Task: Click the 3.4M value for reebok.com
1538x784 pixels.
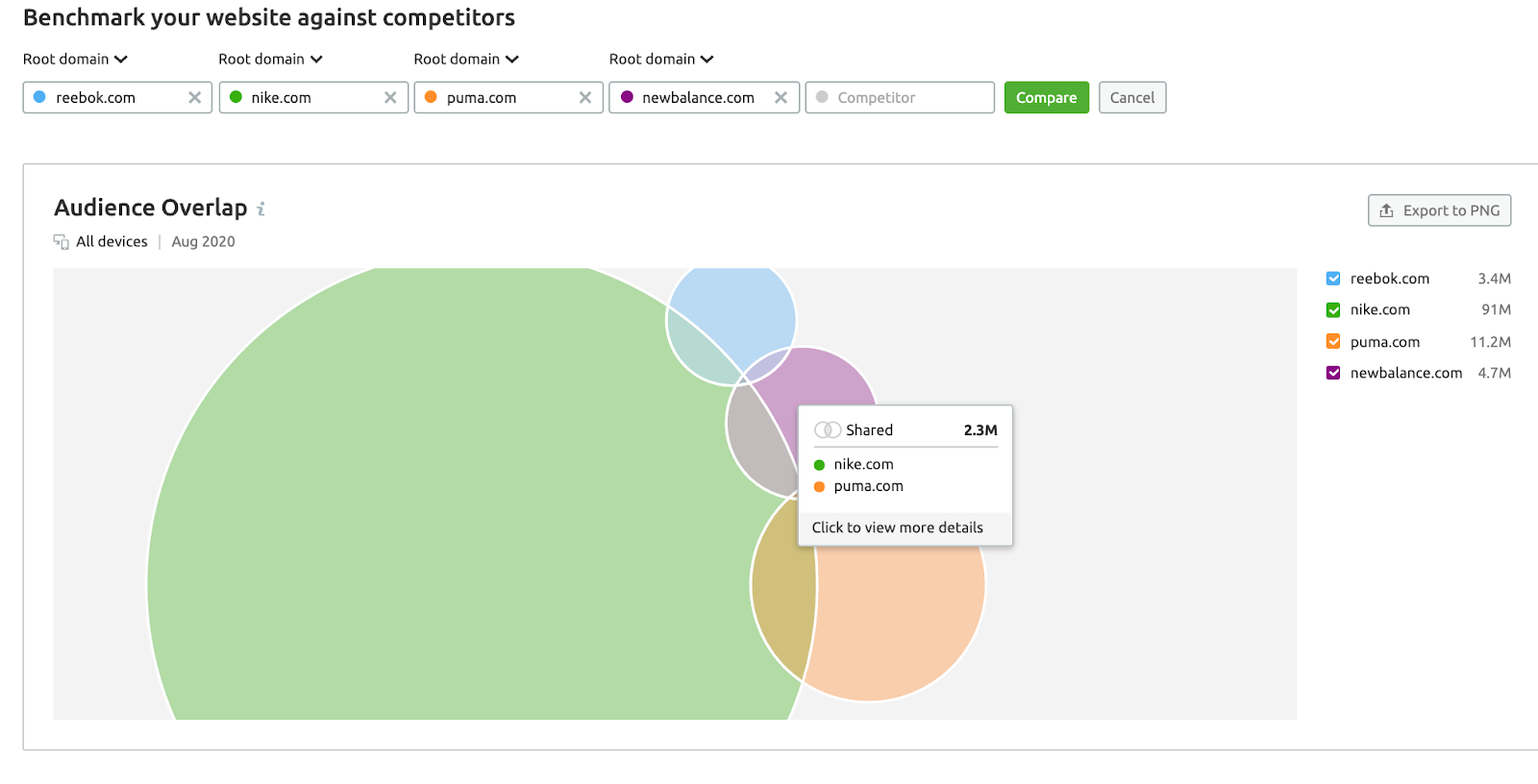Action: pyautogui.click(x=1494, y=279)
